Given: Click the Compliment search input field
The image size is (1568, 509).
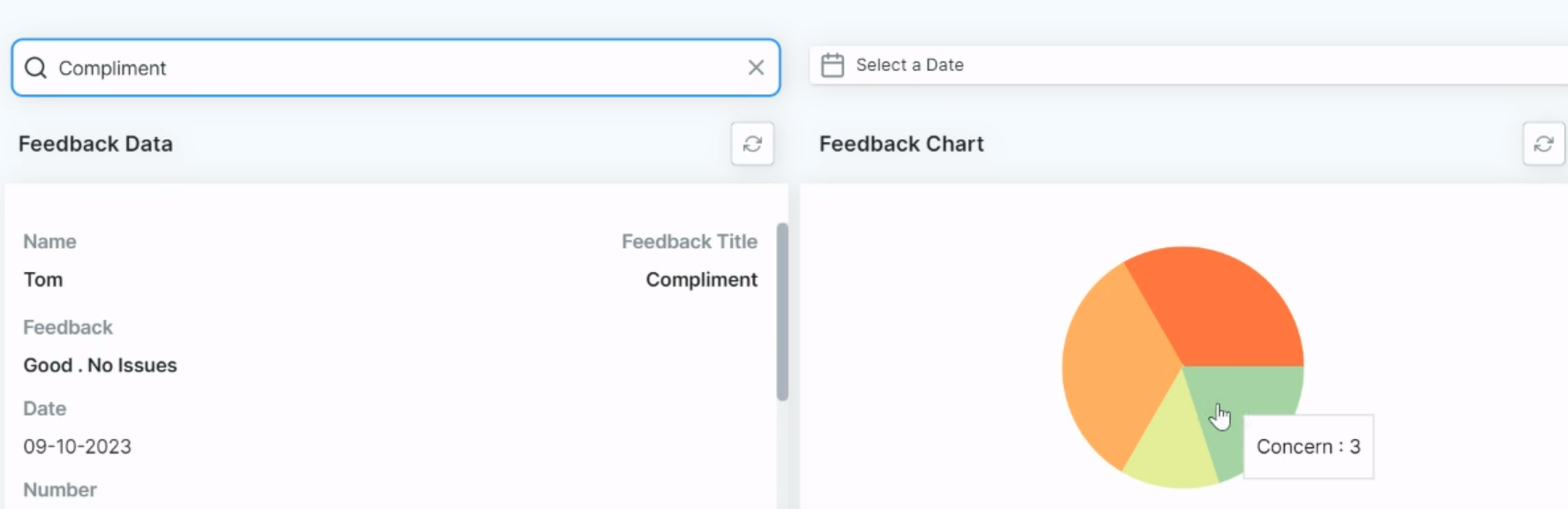Looking at the screenshot, I should (x=396, y=67).
